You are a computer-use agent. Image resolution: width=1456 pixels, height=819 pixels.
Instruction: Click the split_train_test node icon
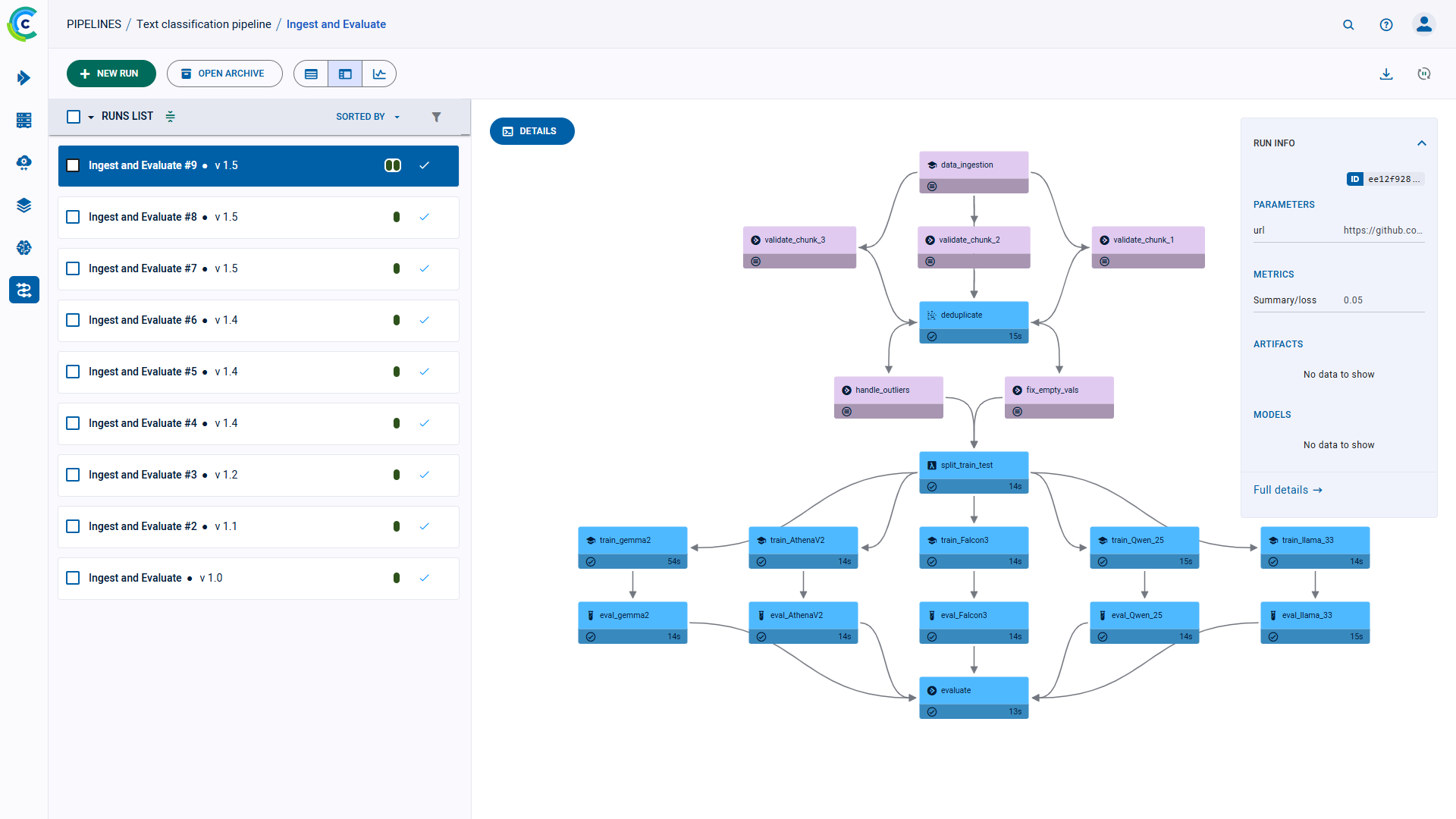pyautogui.click(x=932, y=465)
